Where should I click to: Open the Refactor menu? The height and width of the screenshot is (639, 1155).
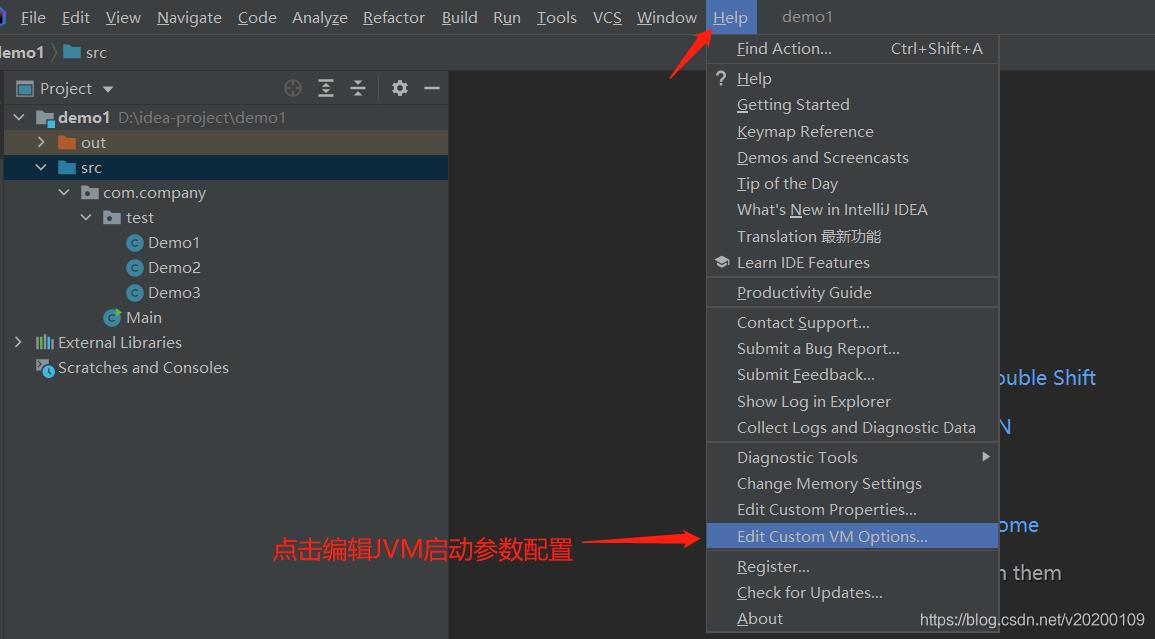coord(394,17)
